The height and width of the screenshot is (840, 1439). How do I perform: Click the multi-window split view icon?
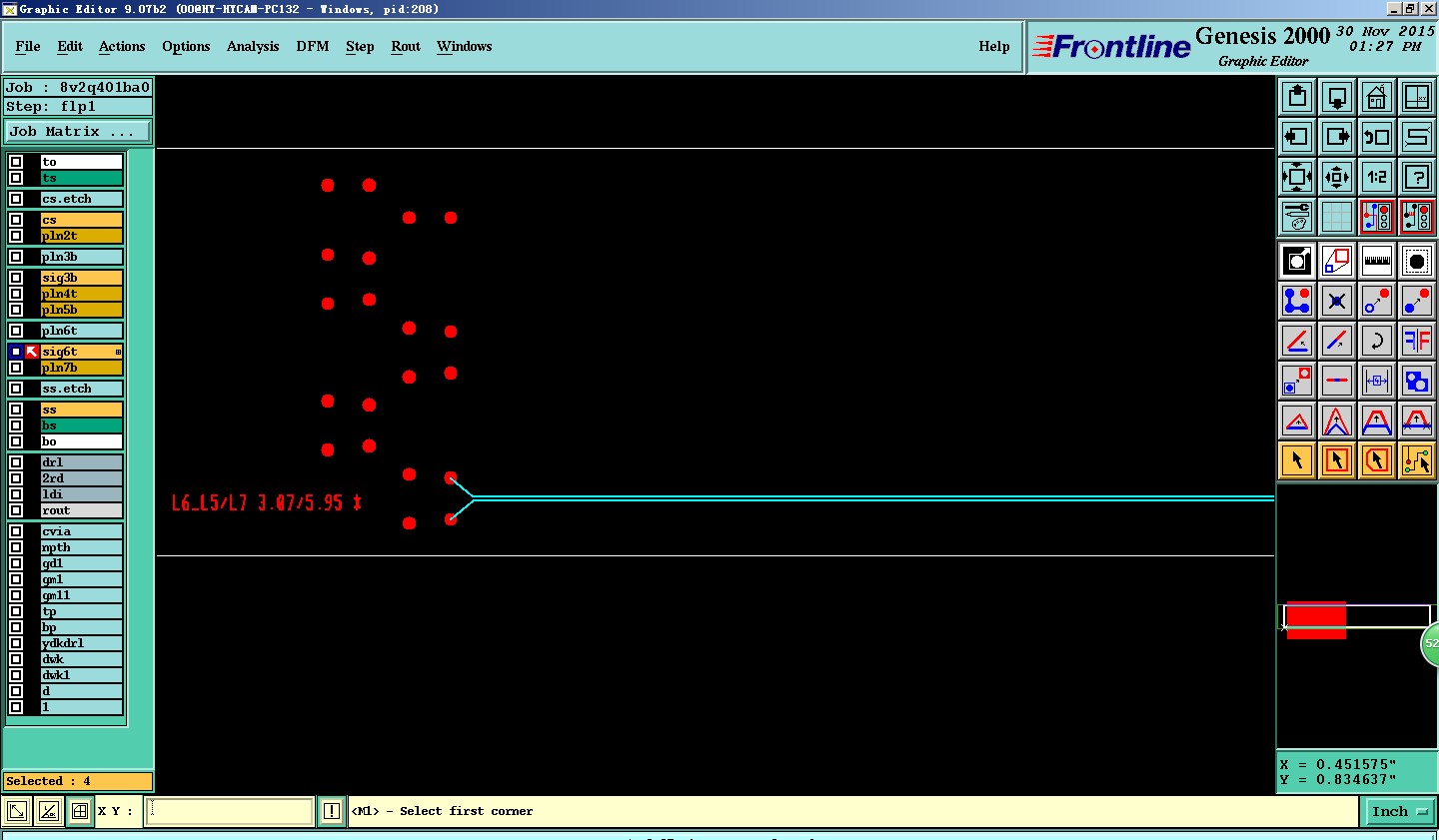pyautogui.click(x=1417, y=97)
